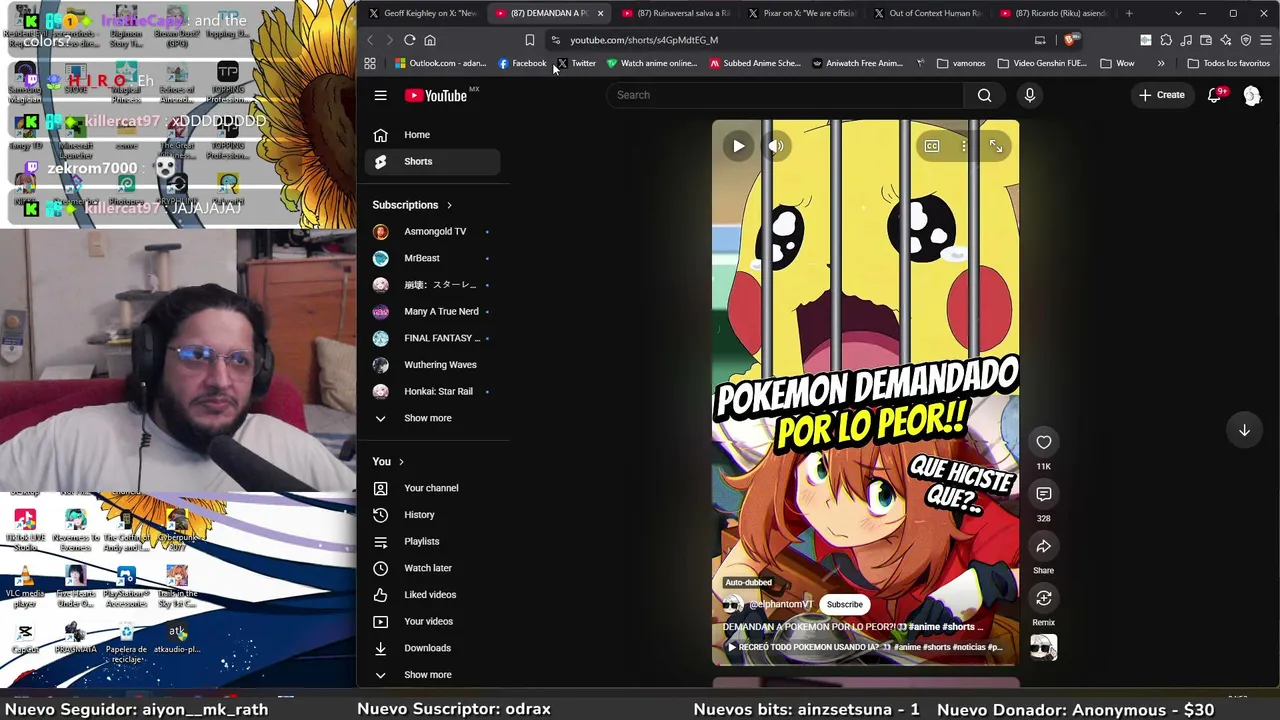Open the Todos los favoritos folder
The height and width of the screenshot is (720, 1280).
1228,63
